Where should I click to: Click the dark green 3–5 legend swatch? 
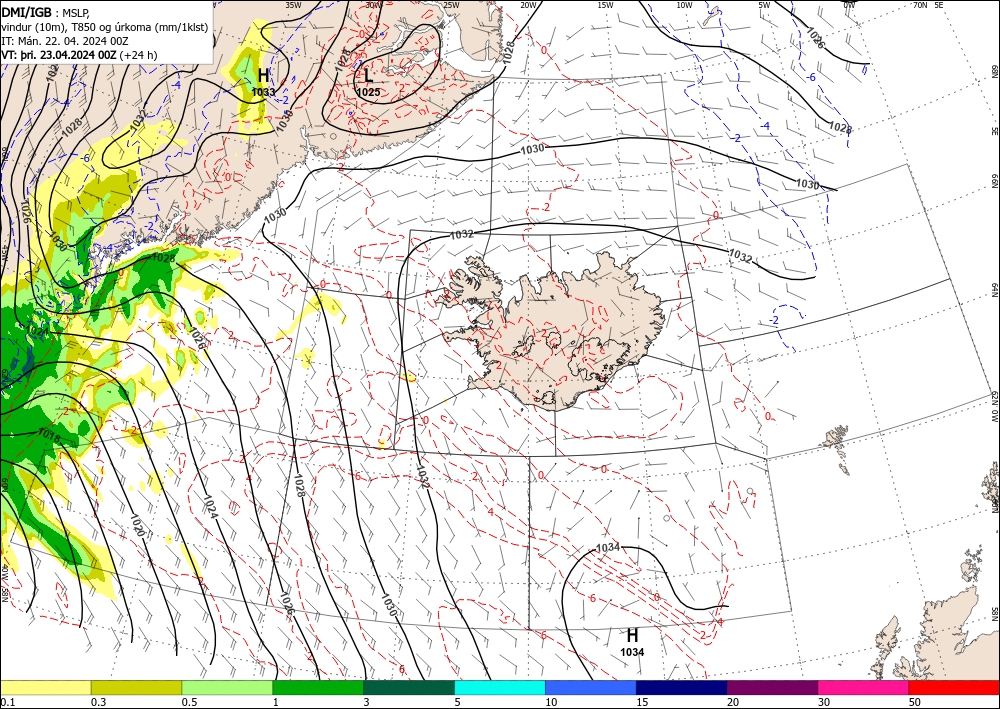(409, 687)
